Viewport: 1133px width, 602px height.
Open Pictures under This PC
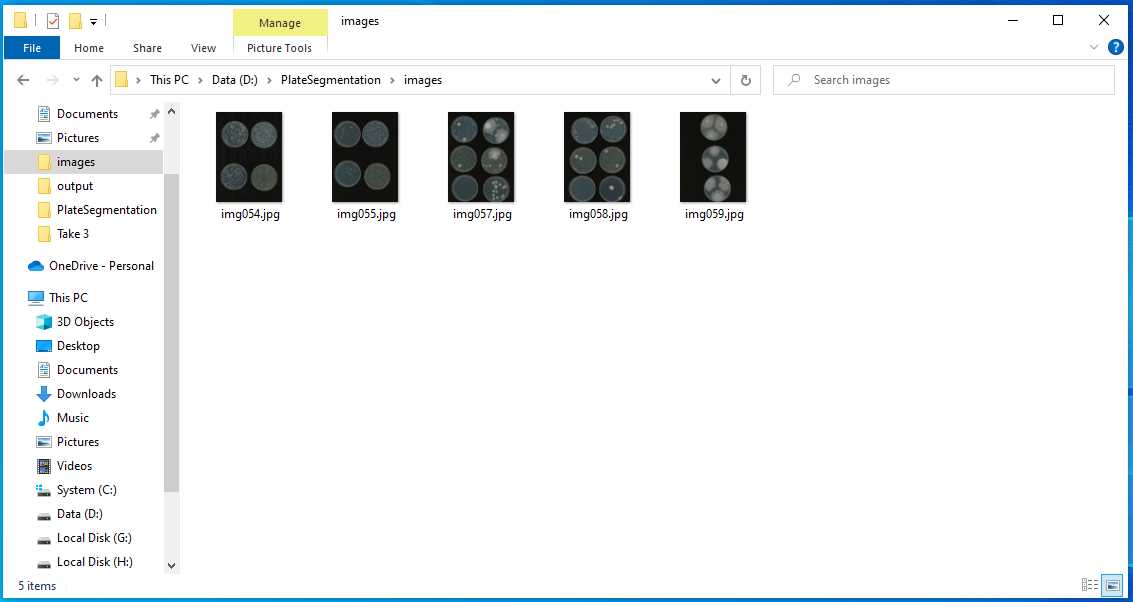click(77, 442)
